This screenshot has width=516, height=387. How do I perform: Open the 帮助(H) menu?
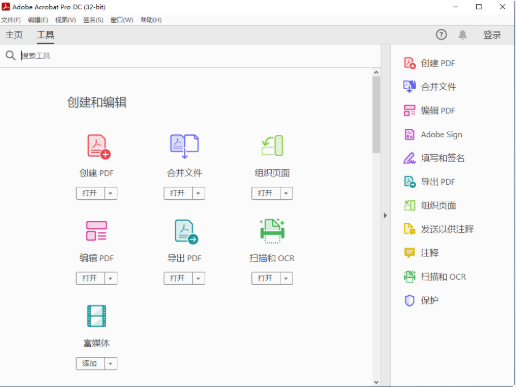pyautogui.click(x=151, y=20)
